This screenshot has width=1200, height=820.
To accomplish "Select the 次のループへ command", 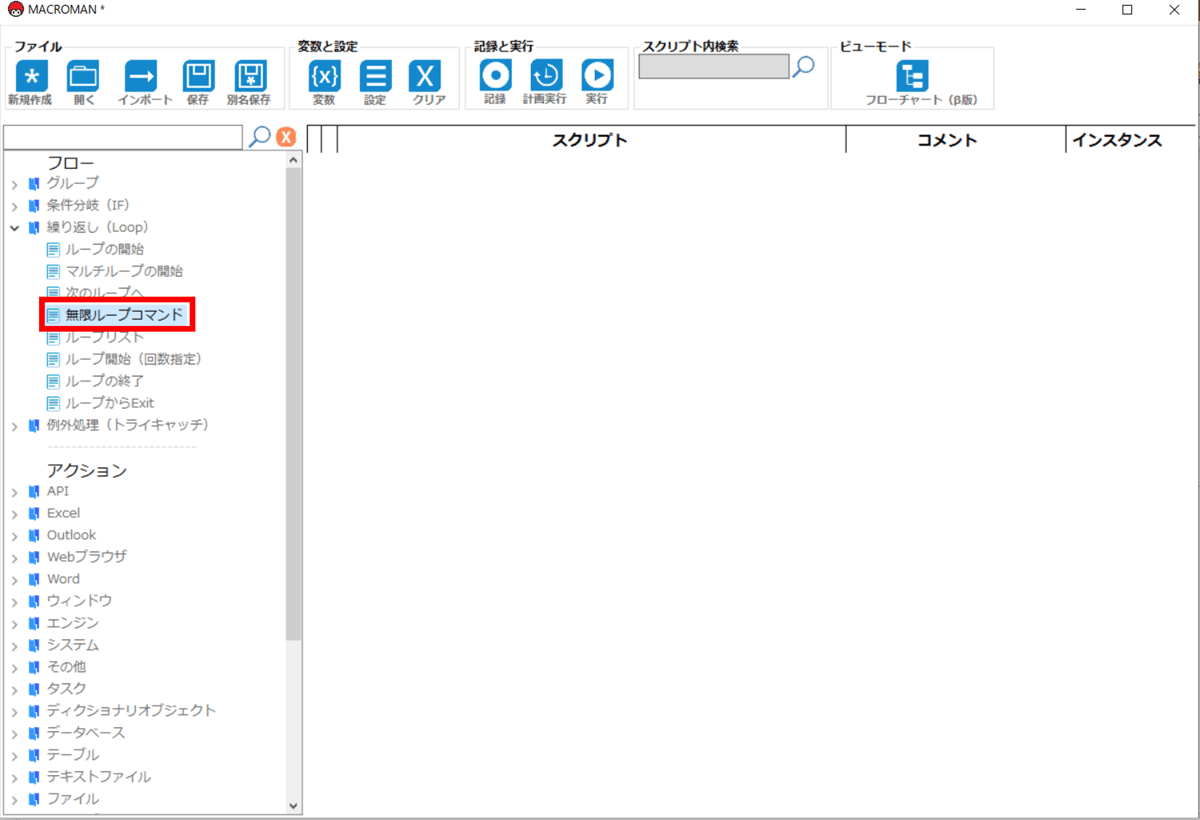I will click(x=104, y=293).
